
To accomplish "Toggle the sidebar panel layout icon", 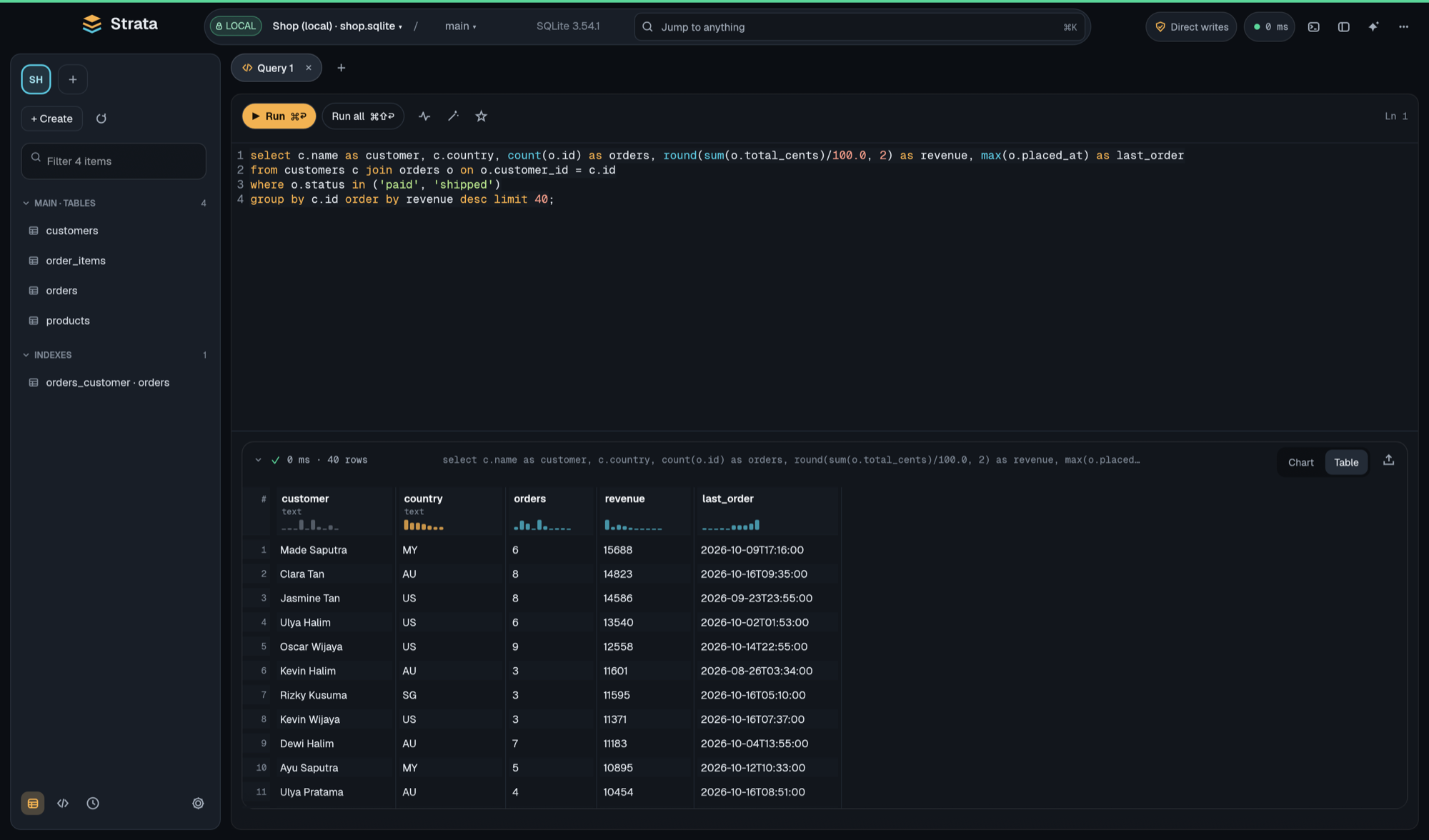I will 1343,26.
